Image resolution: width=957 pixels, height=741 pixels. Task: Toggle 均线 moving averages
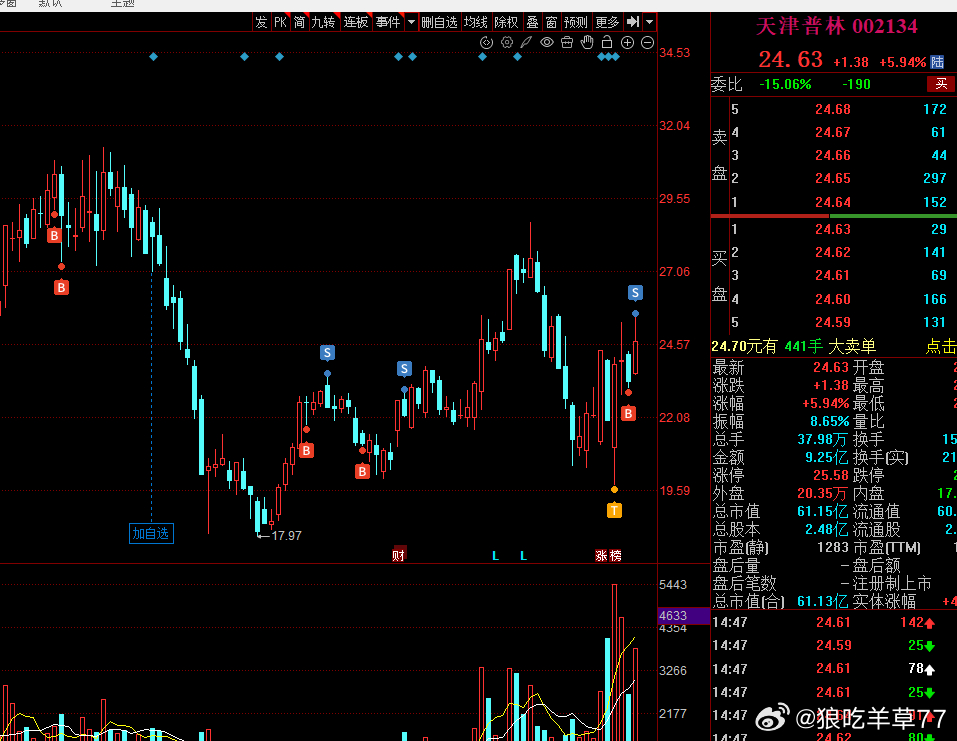475,22
